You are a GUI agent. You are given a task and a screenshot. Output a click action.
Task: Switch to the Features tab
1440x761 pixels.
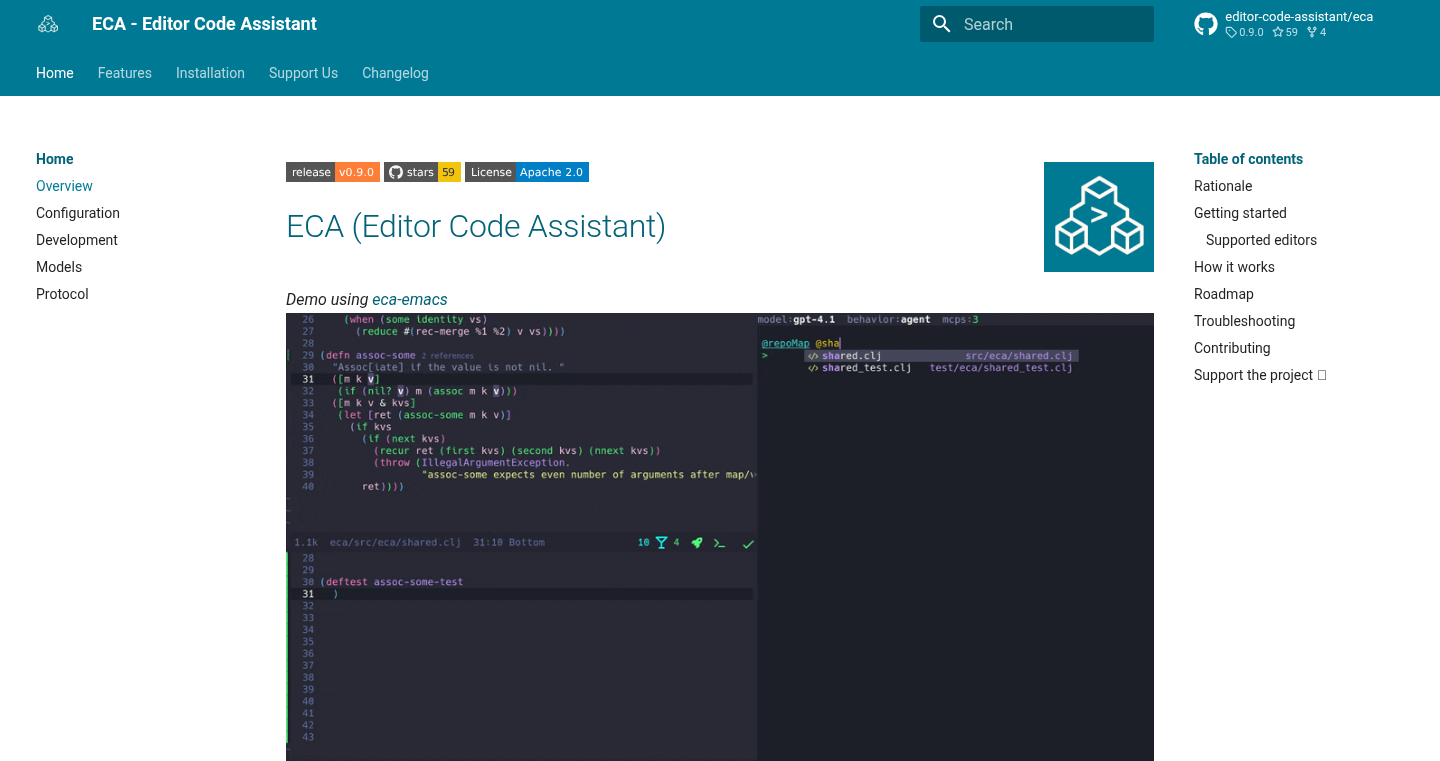pyautogui.click(x=125, y=73)
